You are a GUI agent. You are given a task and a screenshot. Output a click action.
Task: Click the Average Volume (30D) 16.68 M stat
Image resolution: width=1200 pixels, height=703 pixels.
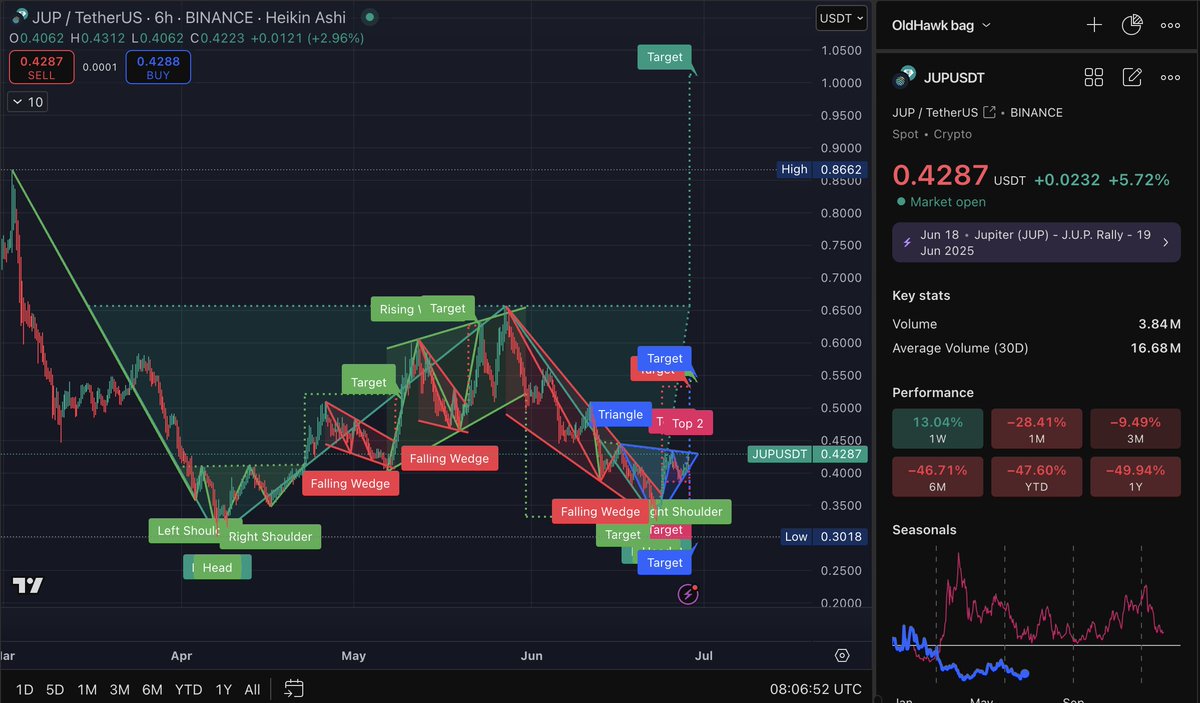[1036, 348]
